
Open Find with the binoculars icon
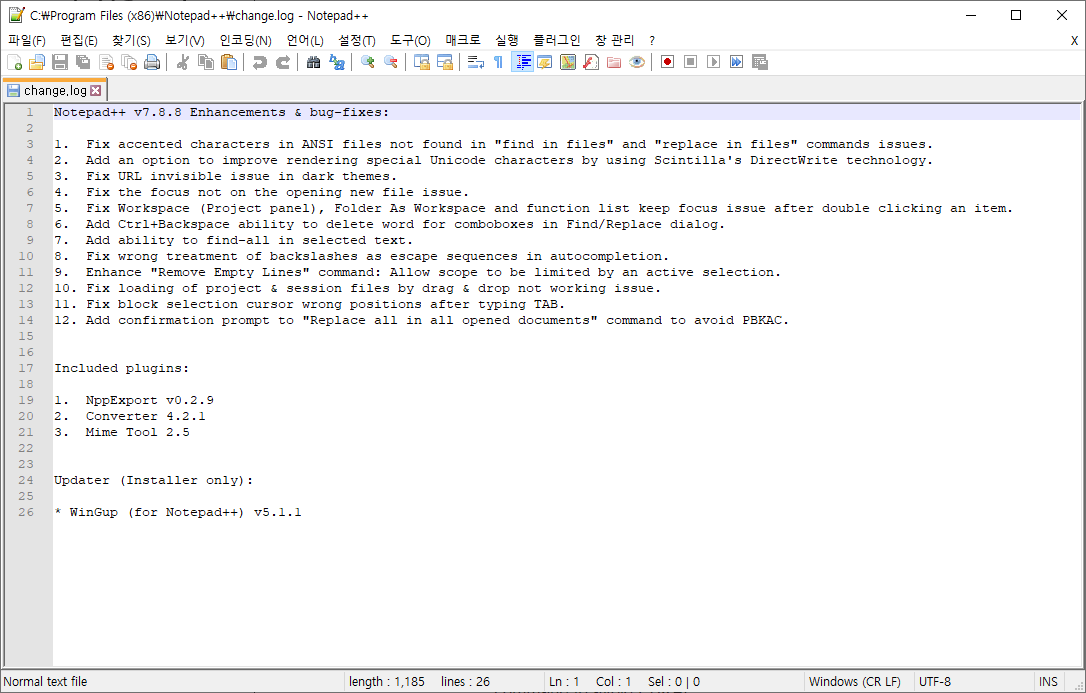pyautogui.click(x=314, y=62)
